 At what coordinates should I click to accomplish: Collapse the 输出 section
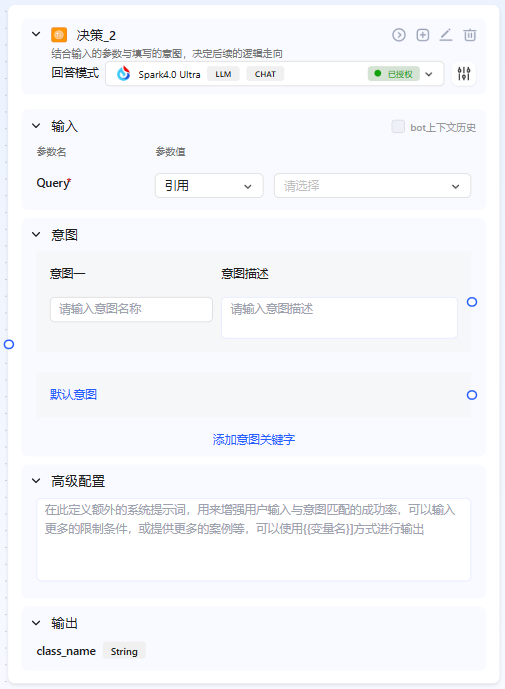pyautogui.click(x=36, y=623)
